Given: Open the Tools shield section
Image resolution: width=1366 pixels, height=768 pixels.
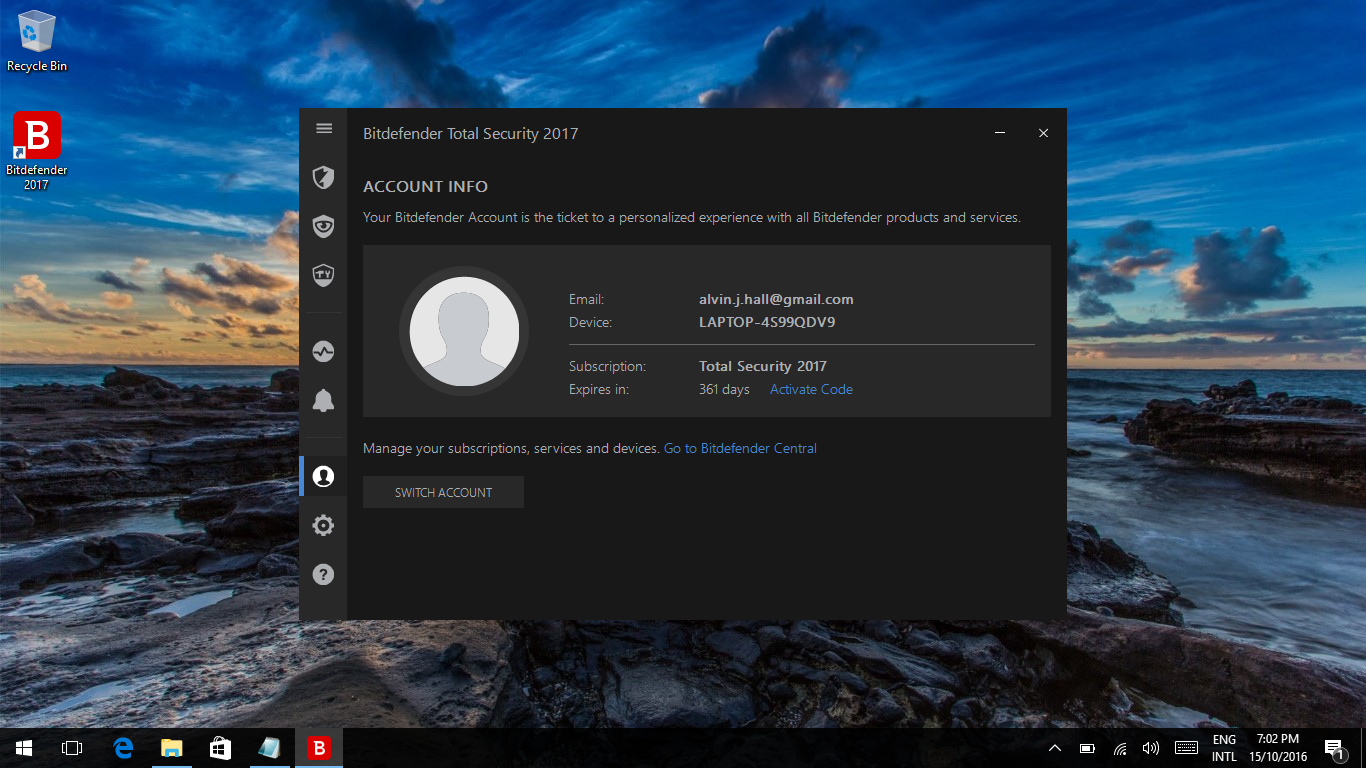Looking at the screenshot, I should coord(323,274).
